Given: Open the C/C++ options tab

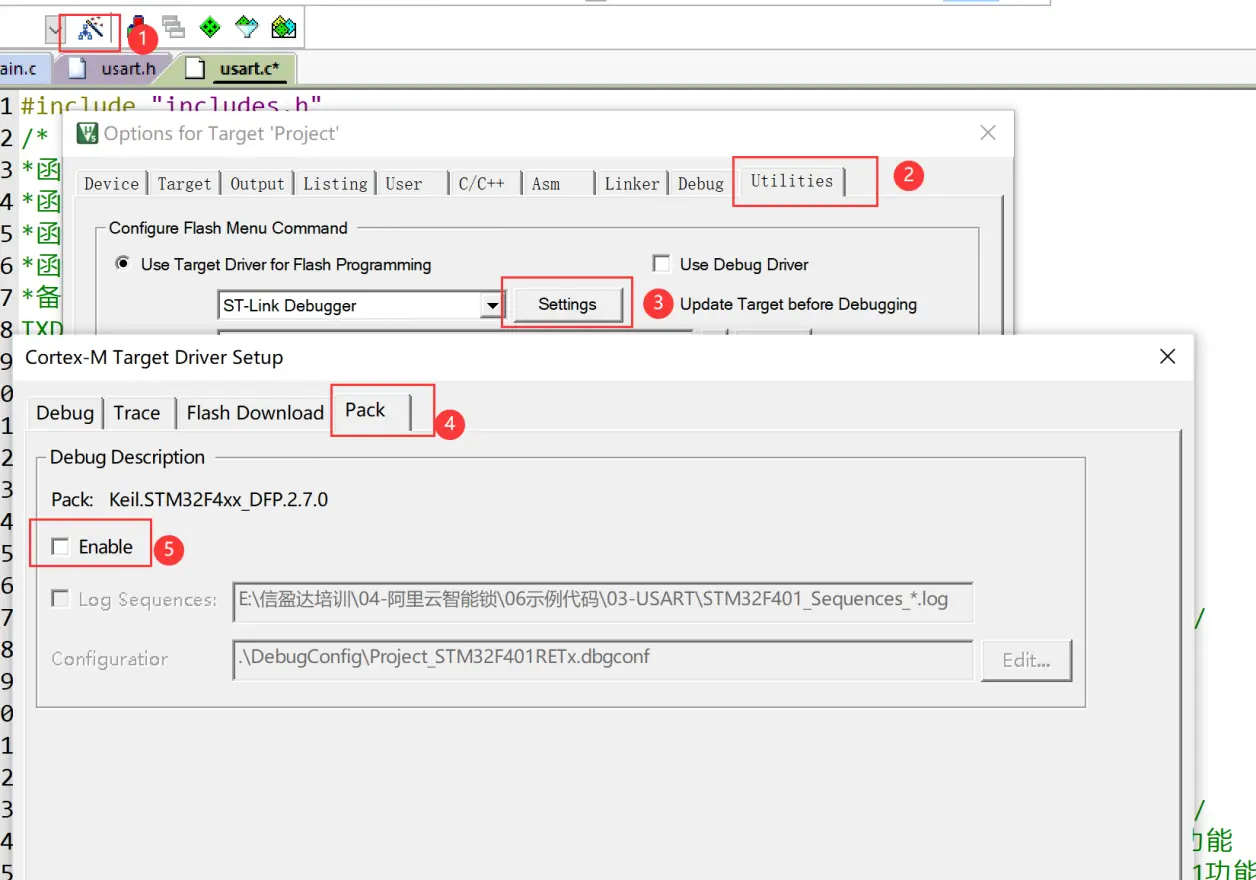Looking at the screenshot, I should tap(481, 184).
